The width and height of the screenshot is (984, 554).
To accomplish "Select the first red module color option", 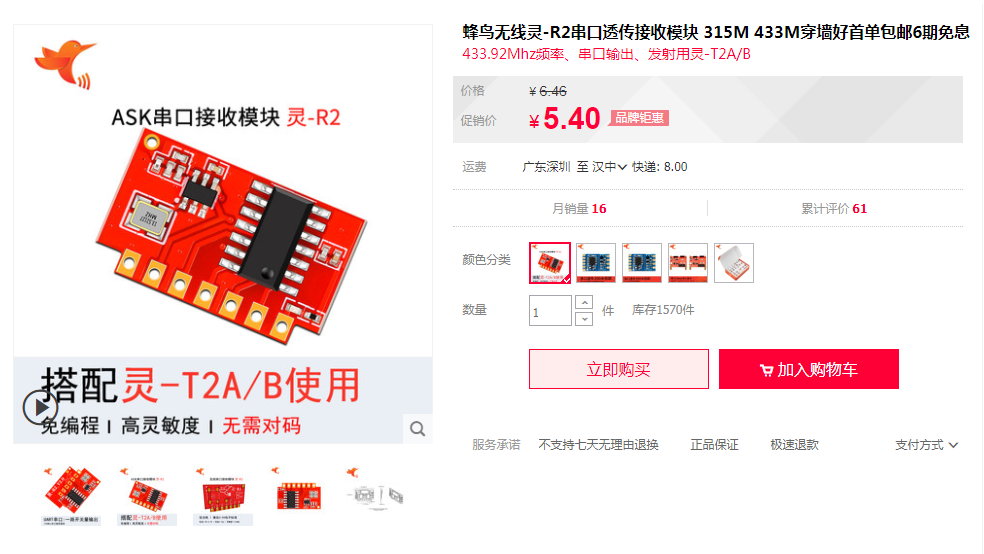I will [550, 263].
